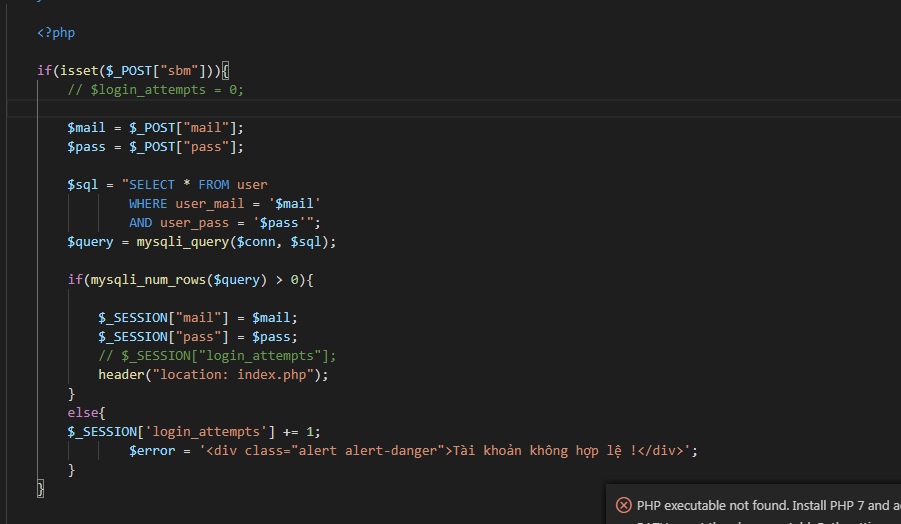Click the 'SELECT * FROM user' query text

pyautogui.click(x=198, y=185)
